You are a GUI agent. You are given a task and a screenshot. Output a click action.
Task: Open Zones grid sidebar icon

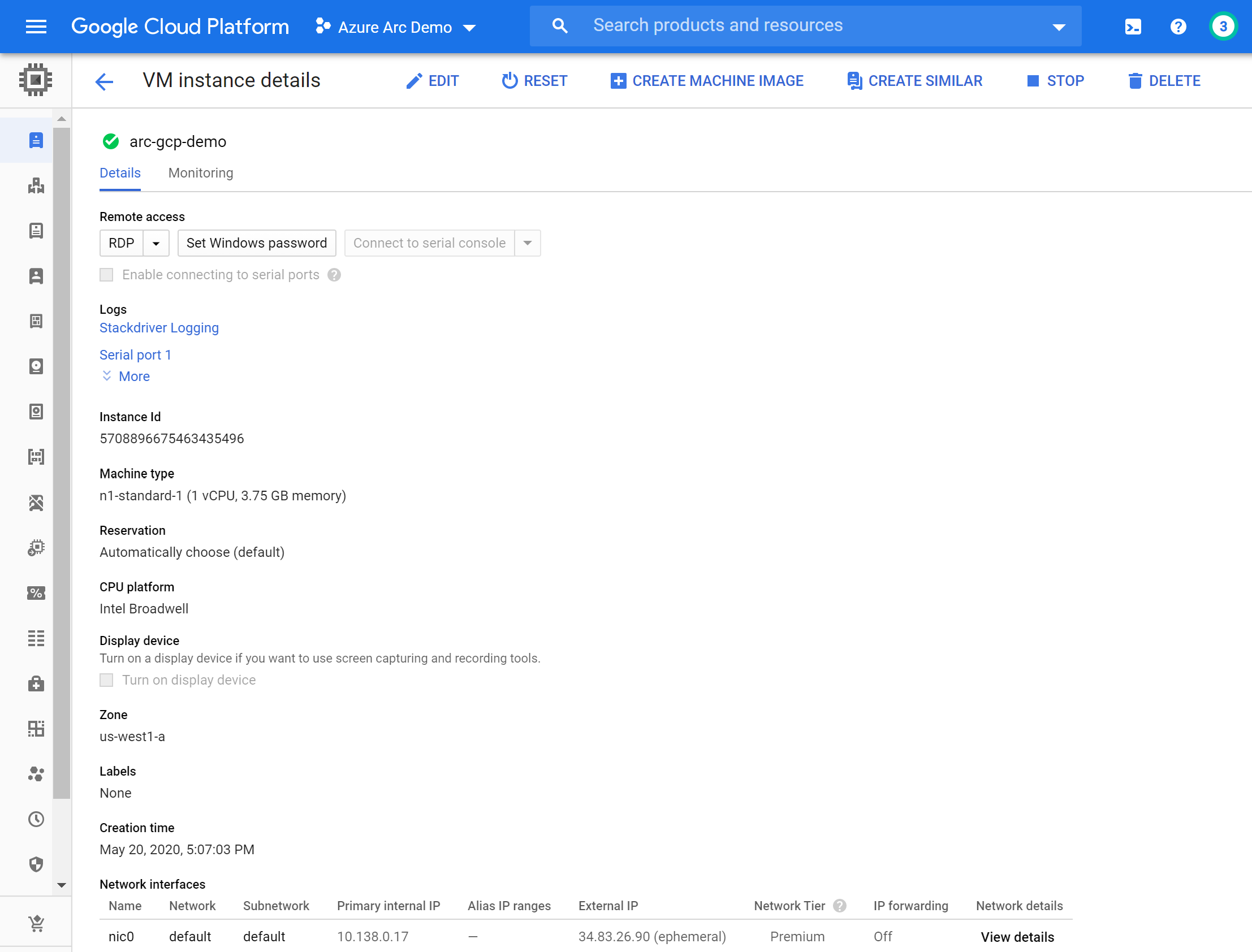pos(36,729)
